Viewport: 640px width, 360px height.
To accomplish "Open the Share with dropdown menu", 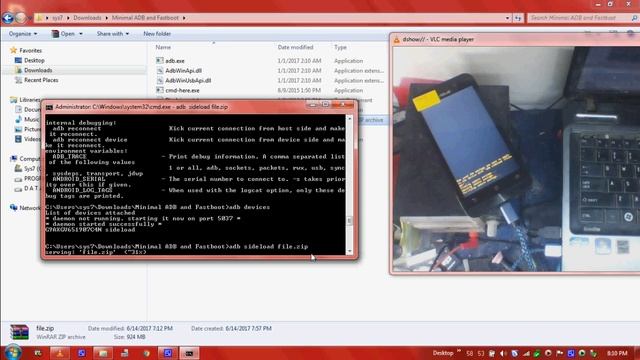I will (113, 34).
